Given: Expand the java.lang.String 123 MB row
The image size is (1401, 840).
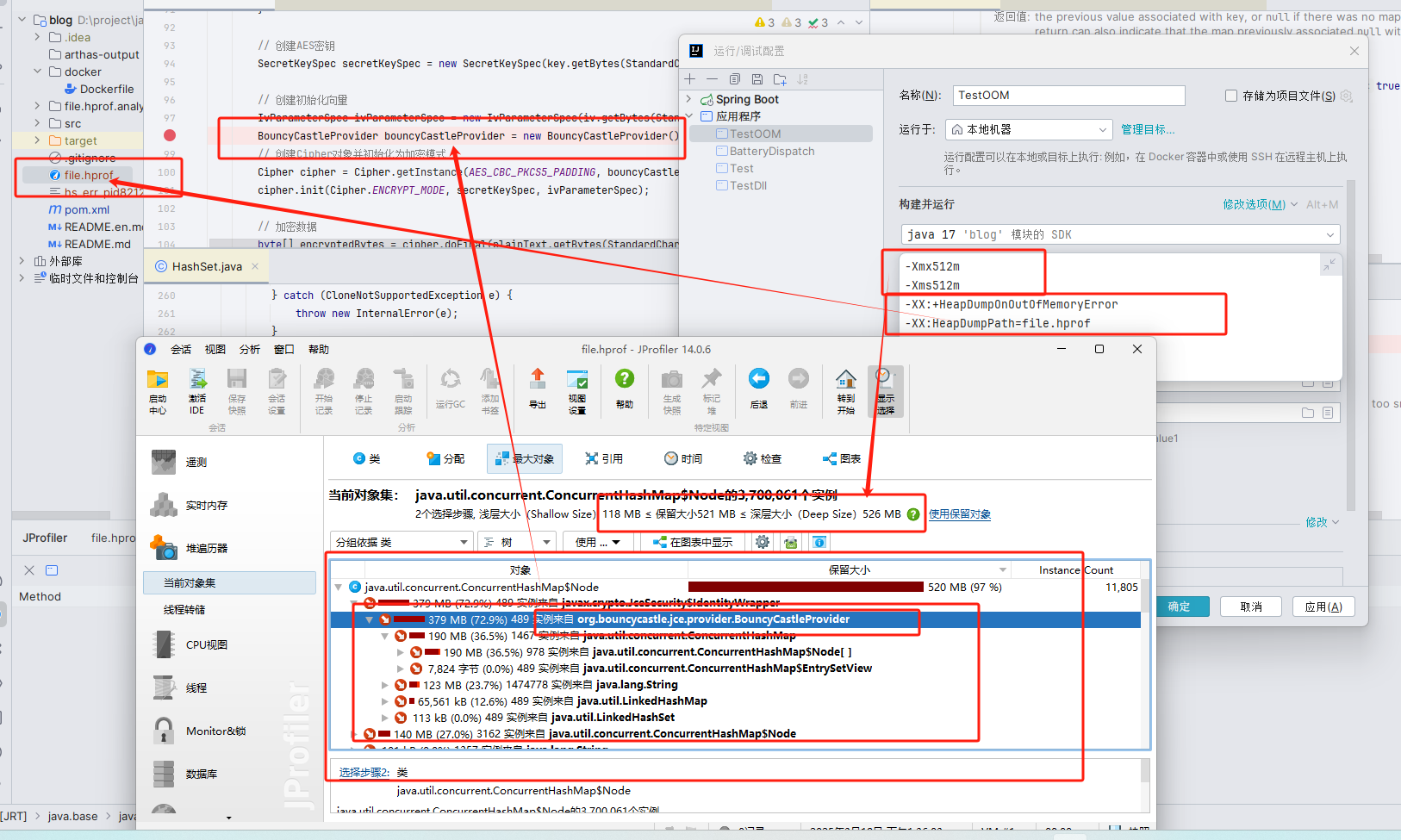Looking at the screenshot, I should coord(385,685).
